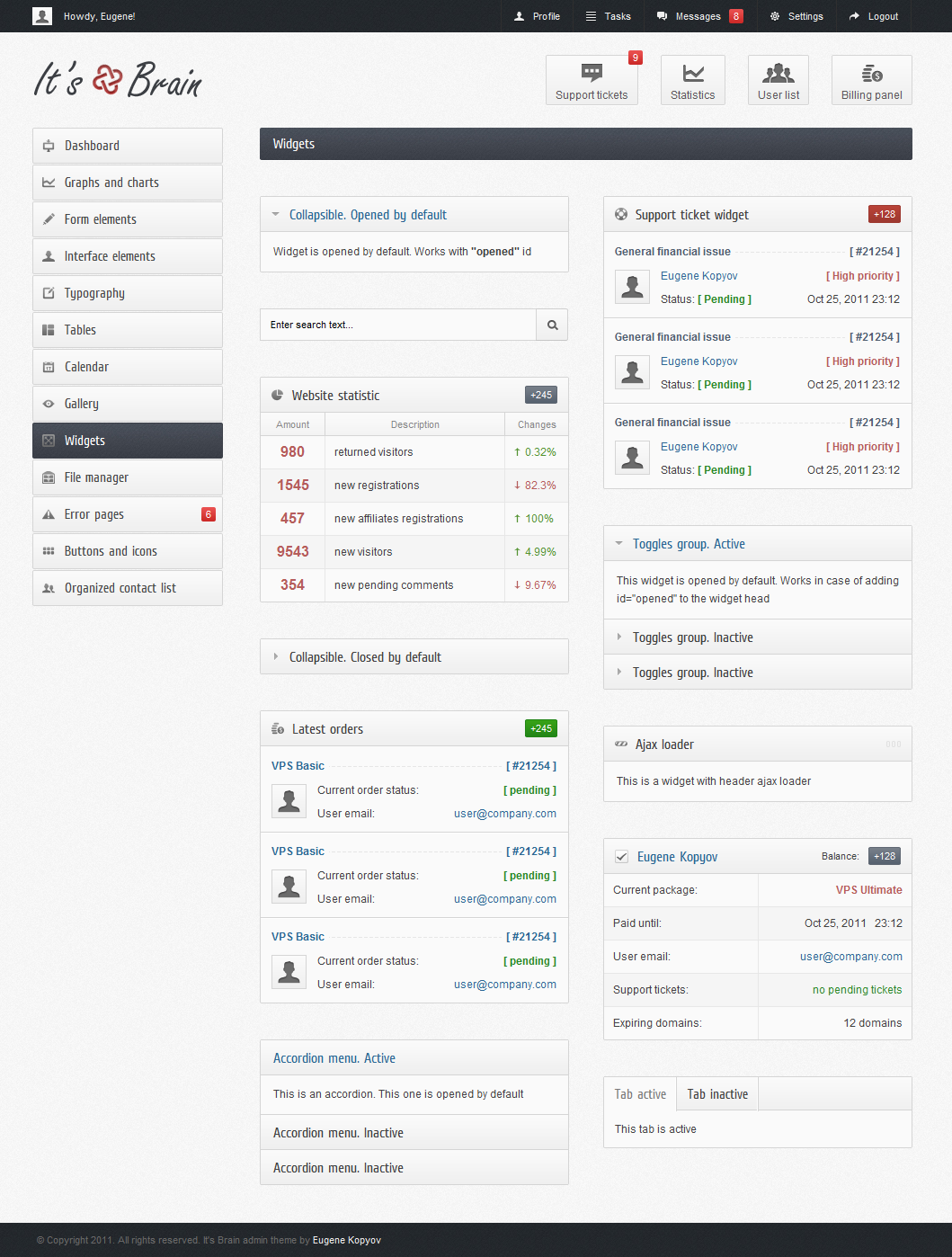This screenshot has height=1257, width=952.
Task: Click the +128 Balance badge
Action: click(885, 856)
